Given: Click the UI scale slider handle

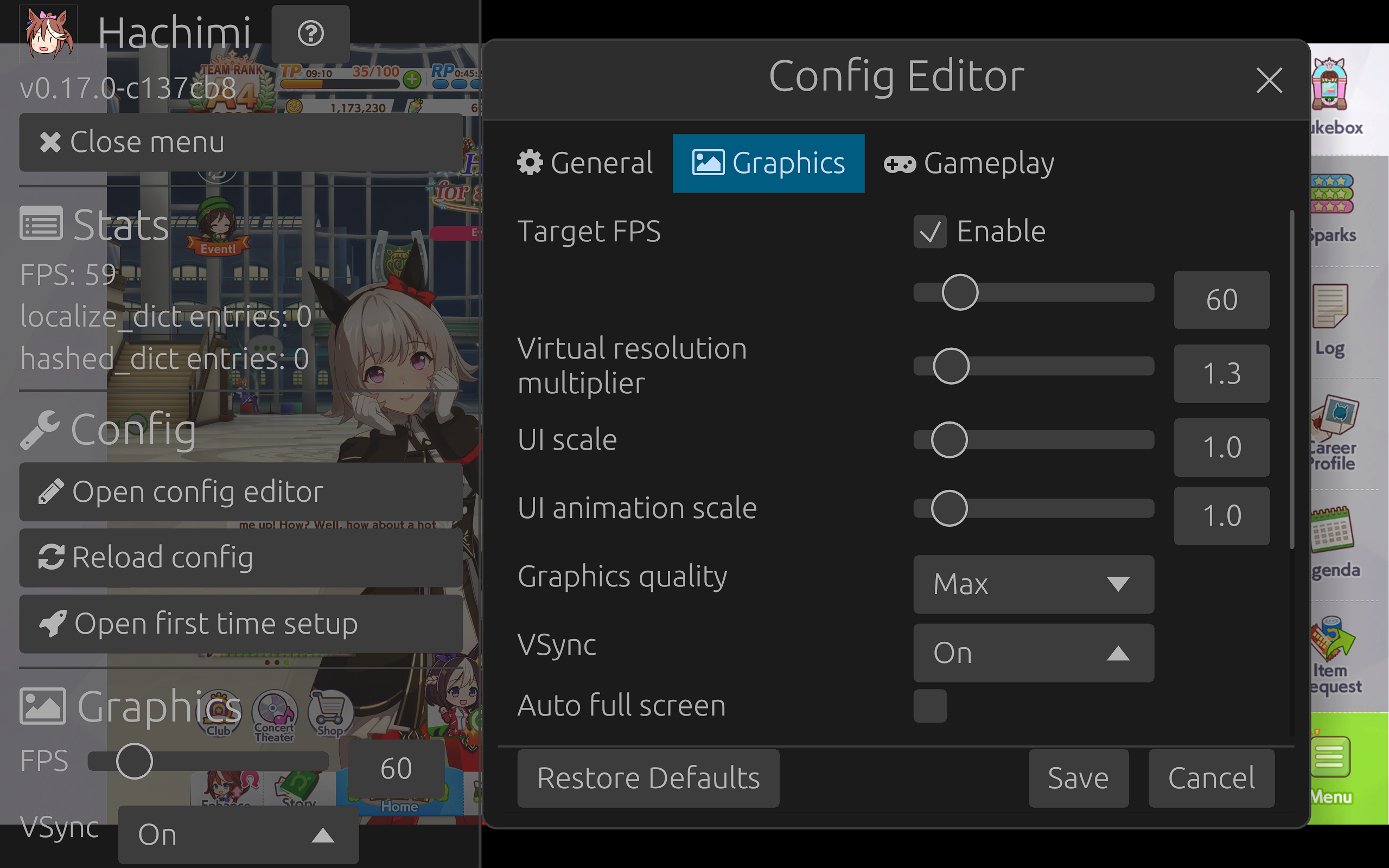Looking at the screenshot, I should 949,441.
